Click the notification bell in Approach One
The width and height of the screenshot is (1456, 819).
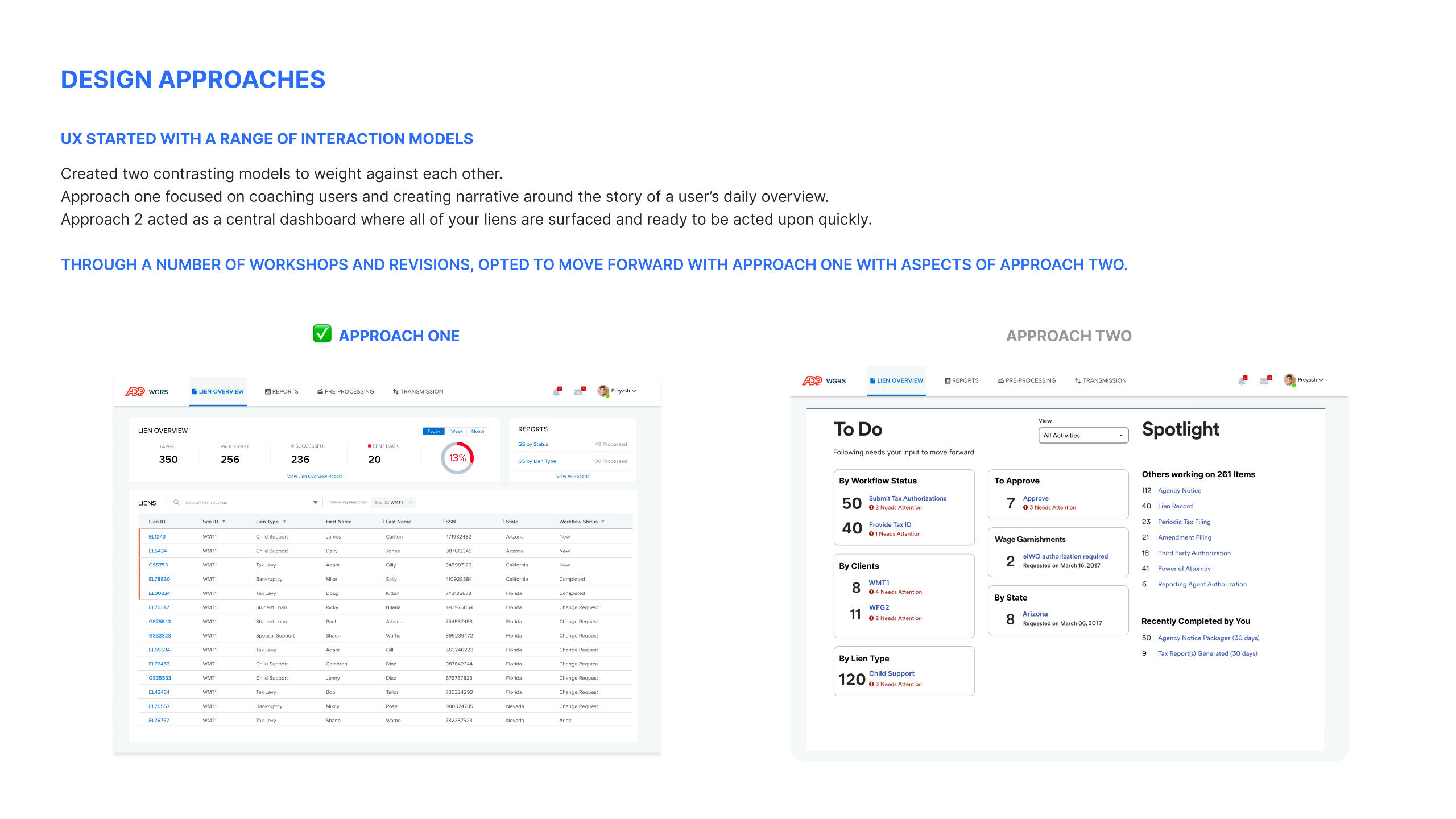coord(556,392)
